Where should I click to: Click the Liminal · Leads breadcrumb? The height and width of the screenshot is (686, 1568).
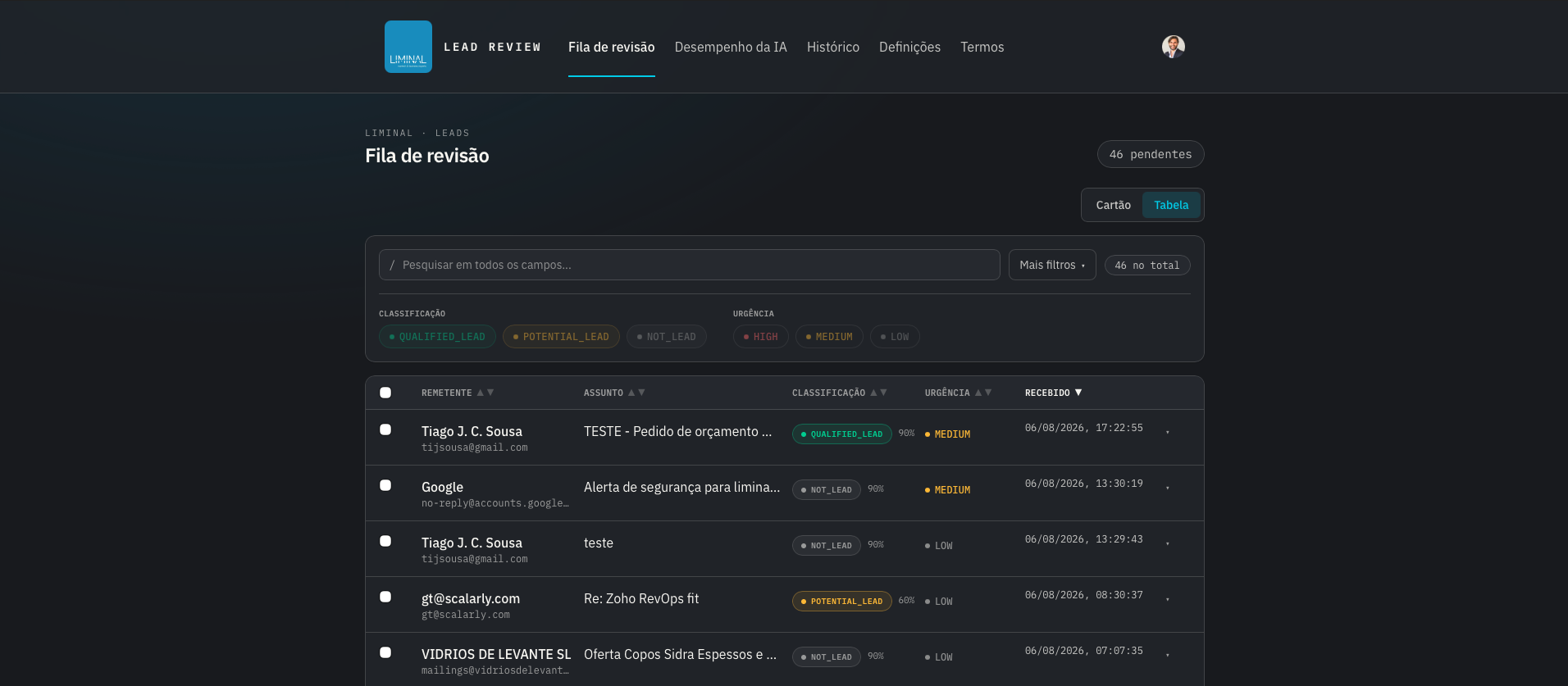click(417, 133)
